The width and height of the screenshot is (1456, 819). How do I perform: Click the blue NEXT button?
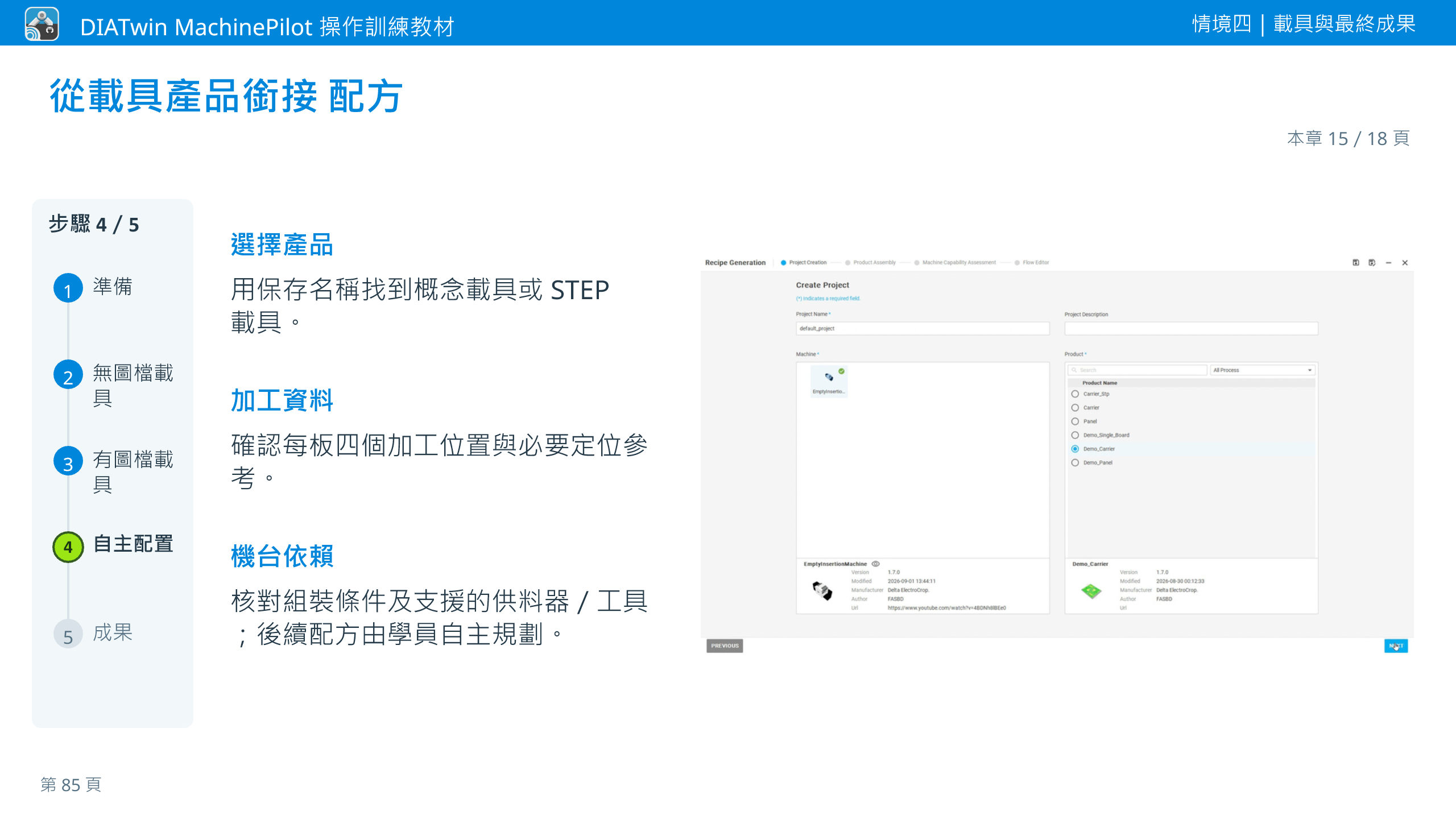coord(1396,646)
